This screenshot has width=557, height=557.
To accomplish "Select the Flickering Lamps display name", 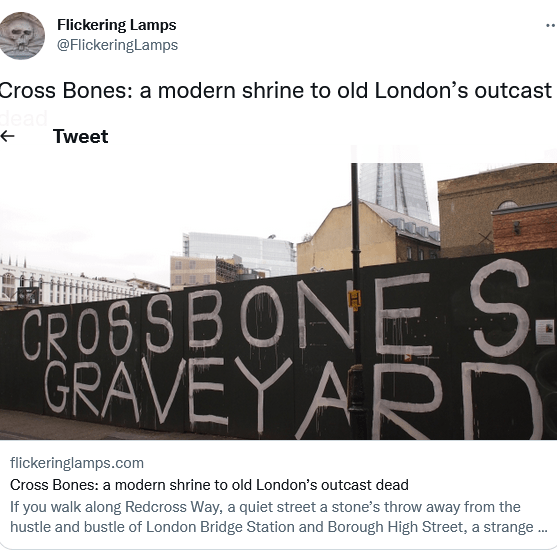I will click(x=117, y=25).
